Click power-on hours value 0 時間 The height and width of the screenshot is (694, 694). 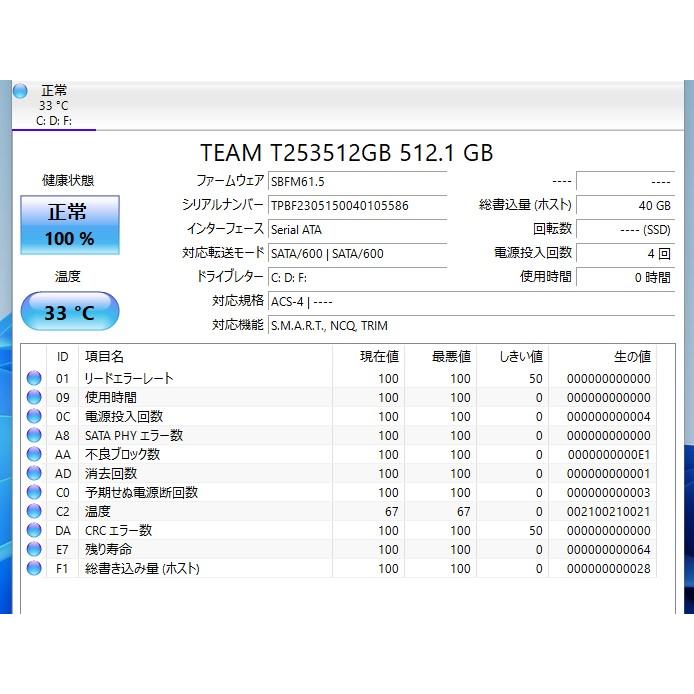click(625, 278)
